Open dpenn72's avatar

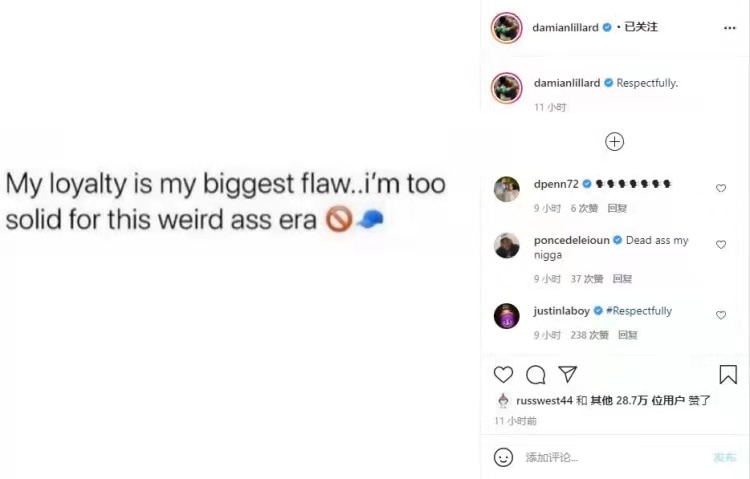click(x=507, y=189)
